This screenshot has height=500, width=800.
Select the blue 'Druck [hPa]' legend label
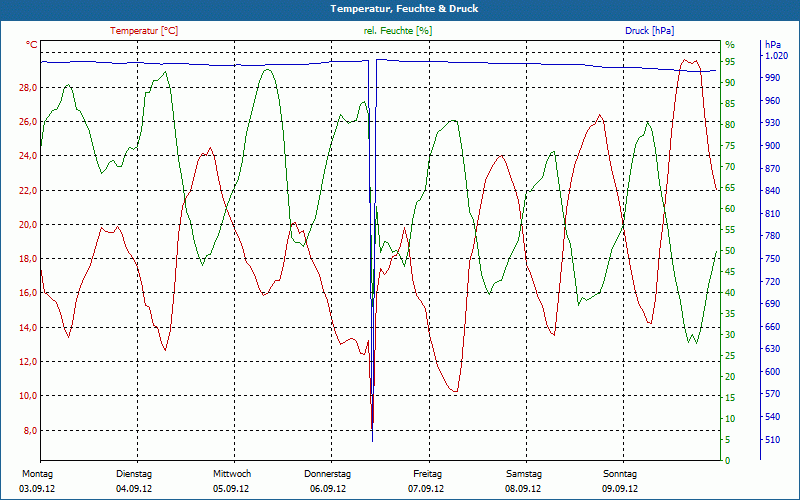[649, 31]
